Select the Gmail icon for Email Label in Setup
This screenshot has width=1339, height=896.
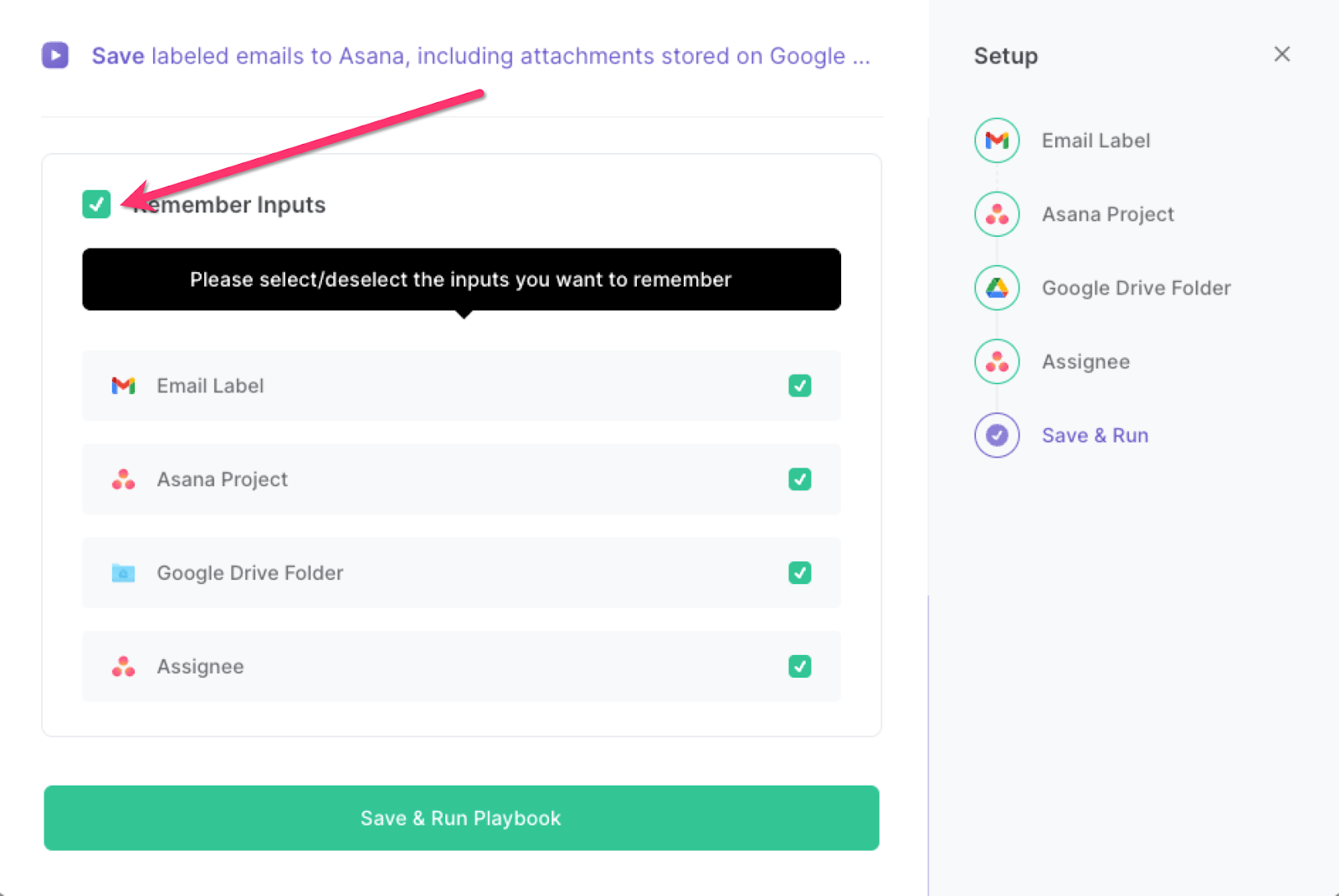point(997,141)
